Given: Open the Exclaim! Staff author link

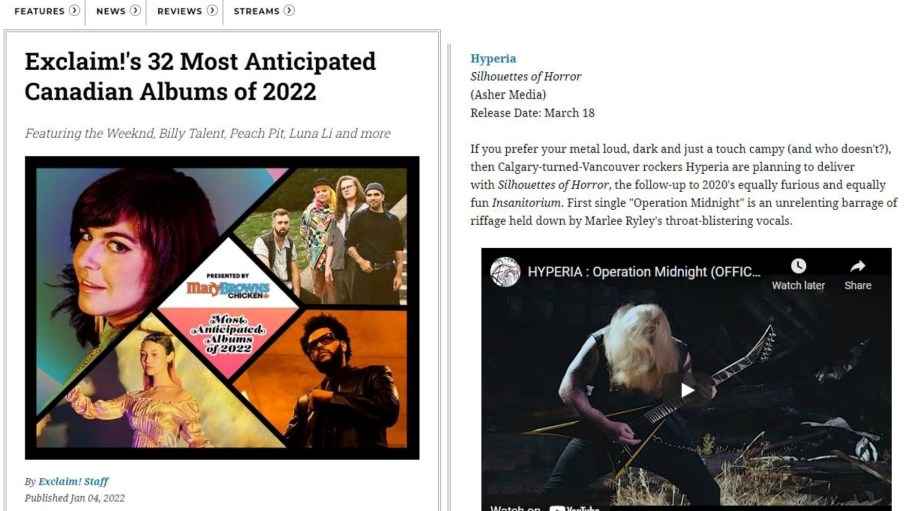Looking at the screenshot, I should [73, 481].
